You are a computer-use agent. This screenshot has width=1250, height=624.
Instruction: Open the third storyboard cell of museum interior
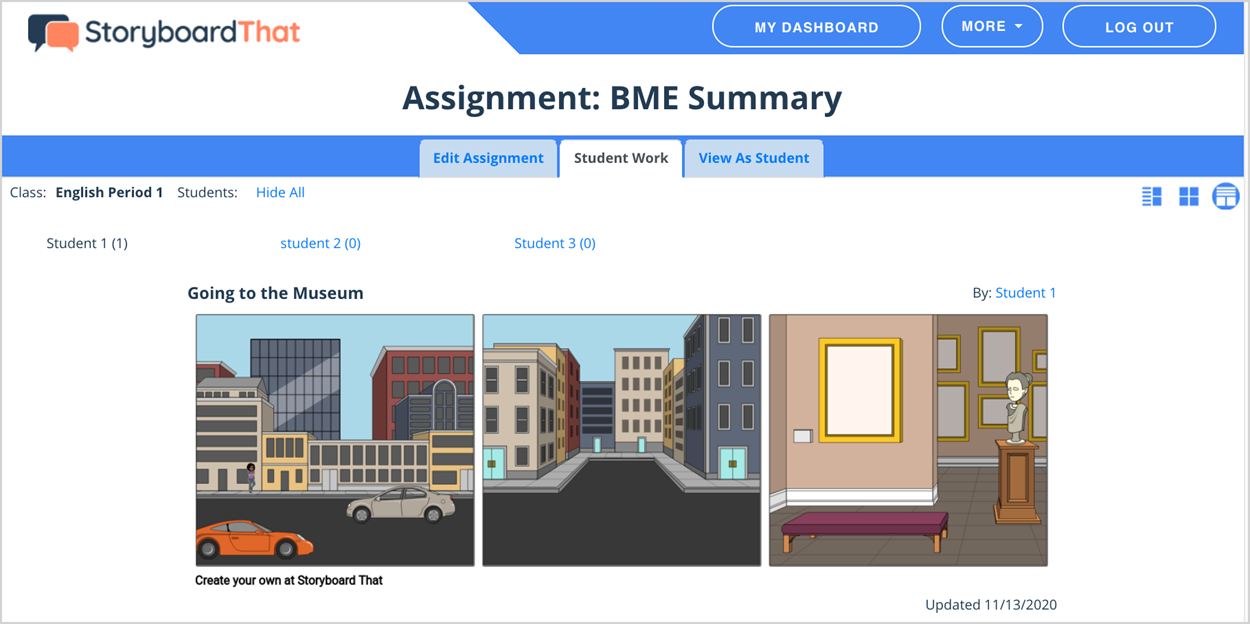click(x=908, y=440)
